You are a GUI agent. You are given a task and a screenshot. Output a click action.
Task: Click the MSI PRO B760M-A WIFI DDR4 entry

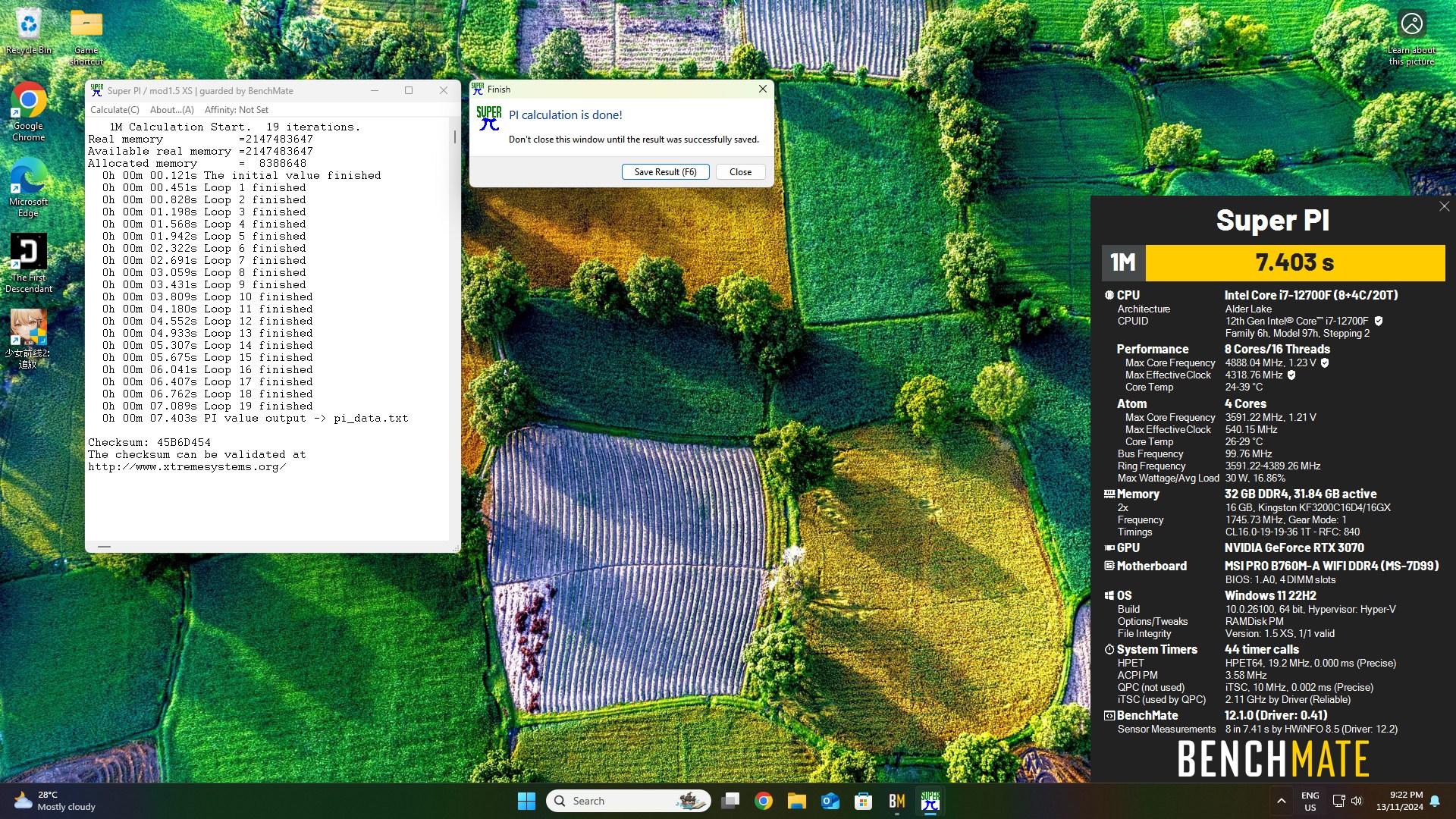click(1331, 566)
